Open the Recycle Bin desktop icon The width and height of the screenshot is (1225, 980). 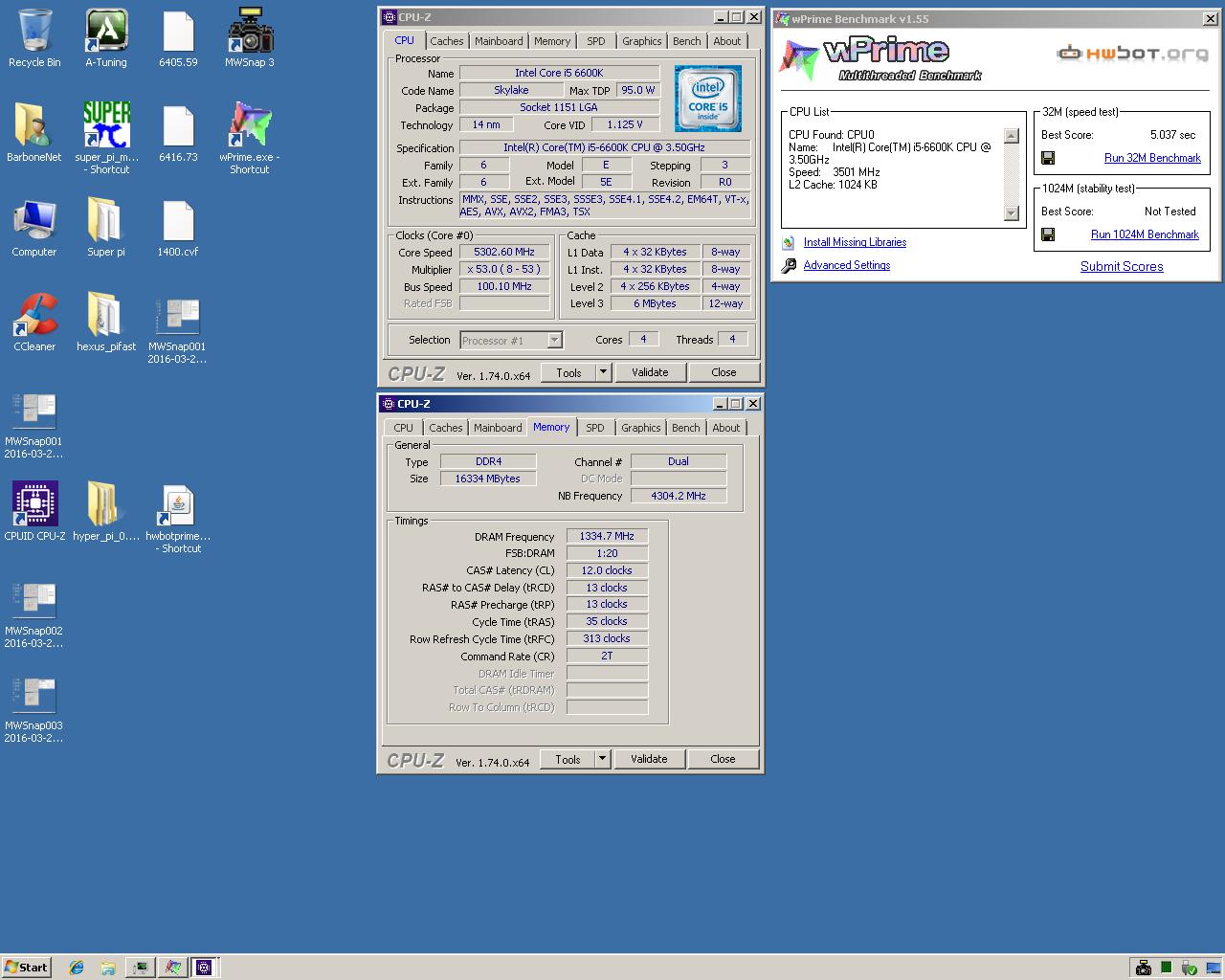pos(34,38)
